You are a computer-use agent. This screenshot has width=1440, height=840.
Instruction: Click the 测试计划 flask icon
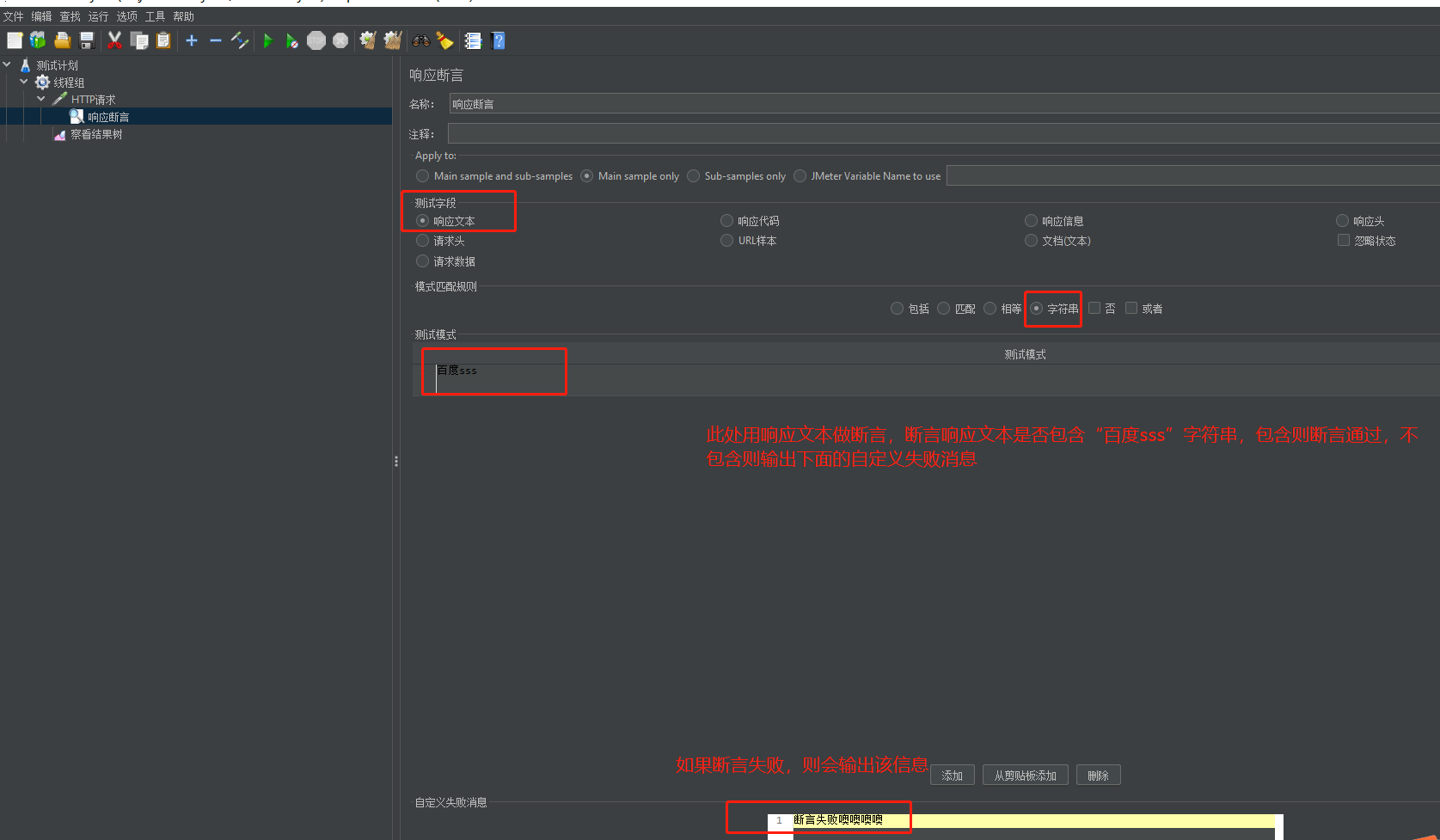26,65
